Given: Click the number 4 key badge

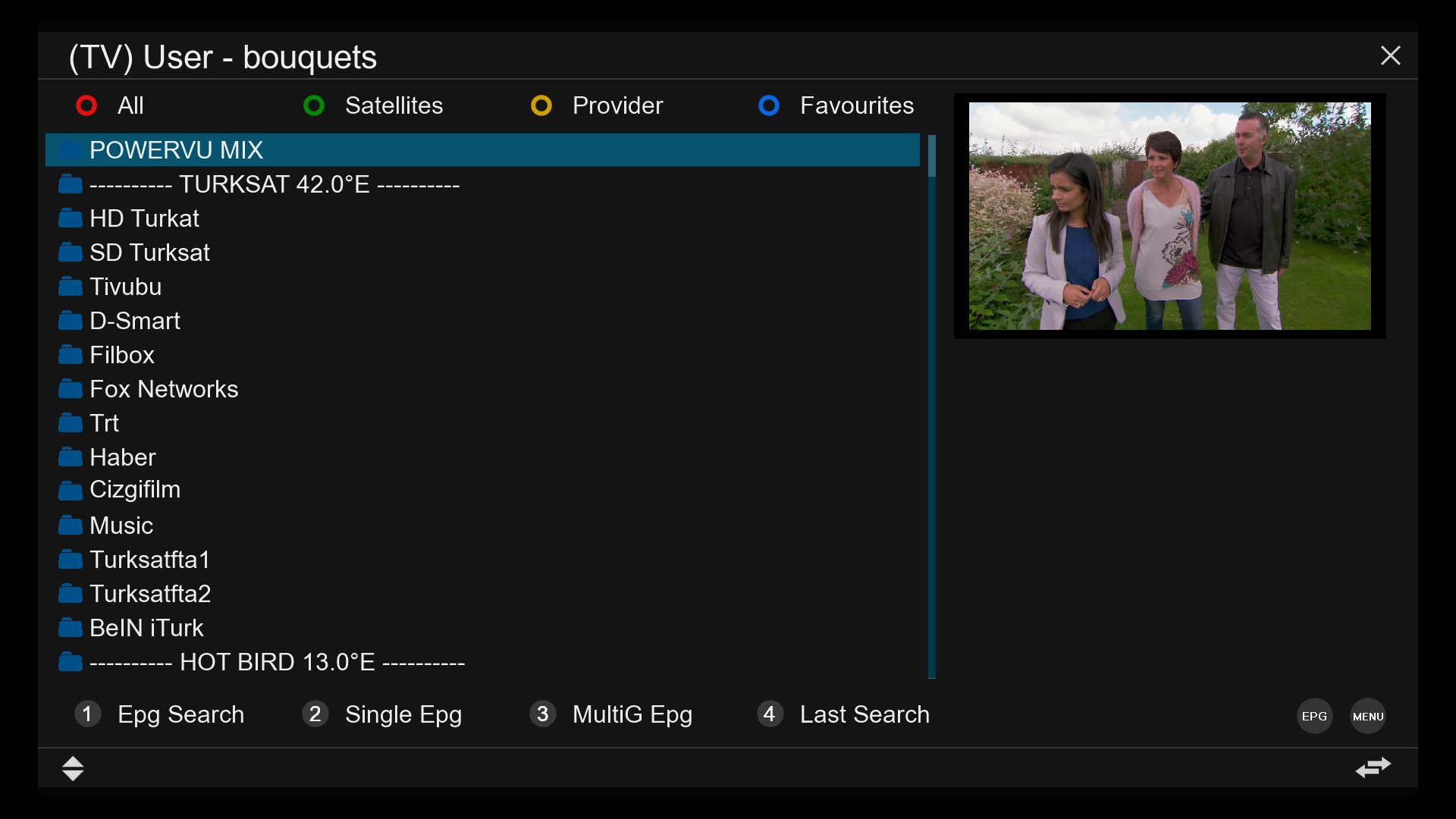Looking at the screenshot, I should [x=770, y=714].
